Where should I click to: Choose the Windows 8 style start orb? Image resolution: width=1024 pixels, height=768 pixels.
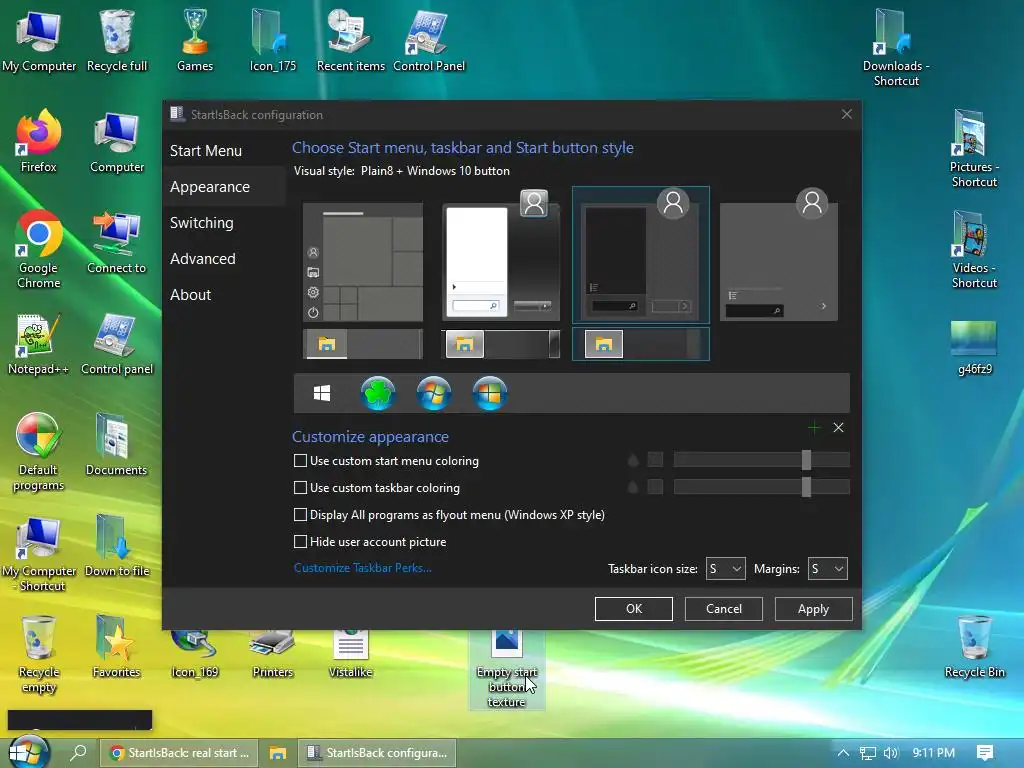pyautogui.click(x=490, y=393)
